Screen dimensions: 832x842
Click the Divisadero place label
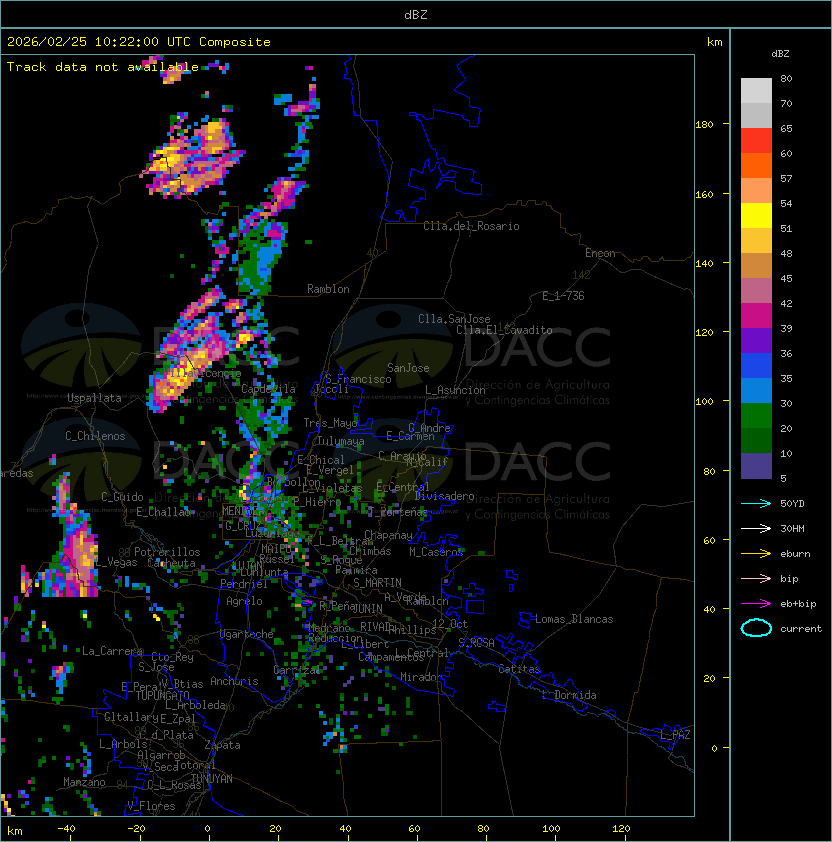click(x=444, y=496)
